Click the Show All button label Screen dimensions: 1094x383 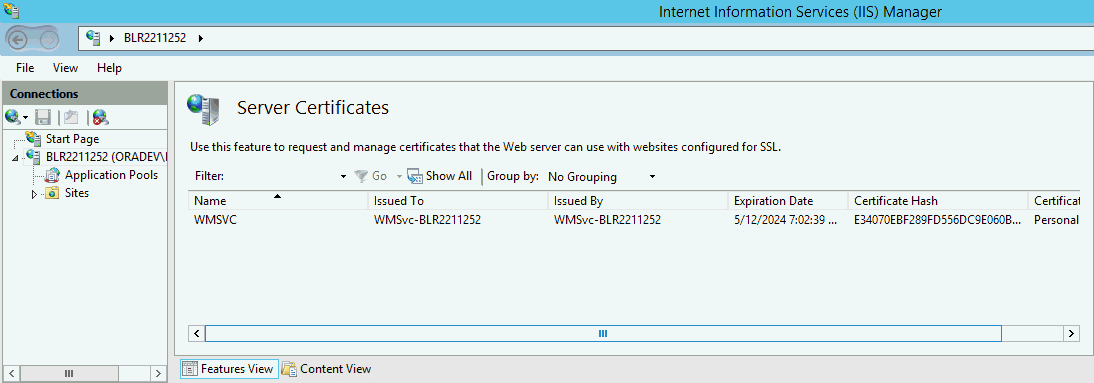(x=449, y=176)
